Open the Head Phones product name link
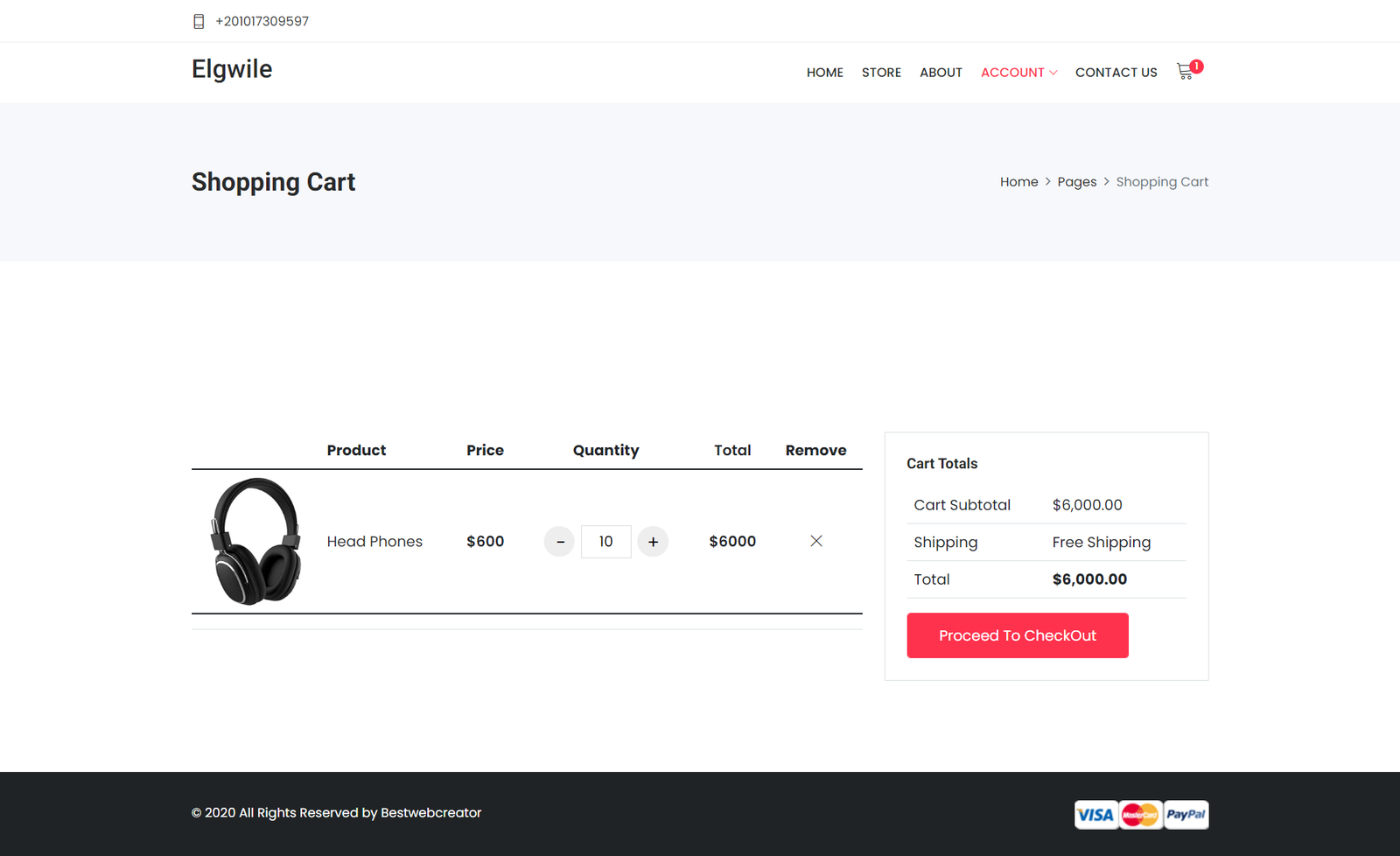 (x=374, y=542)
